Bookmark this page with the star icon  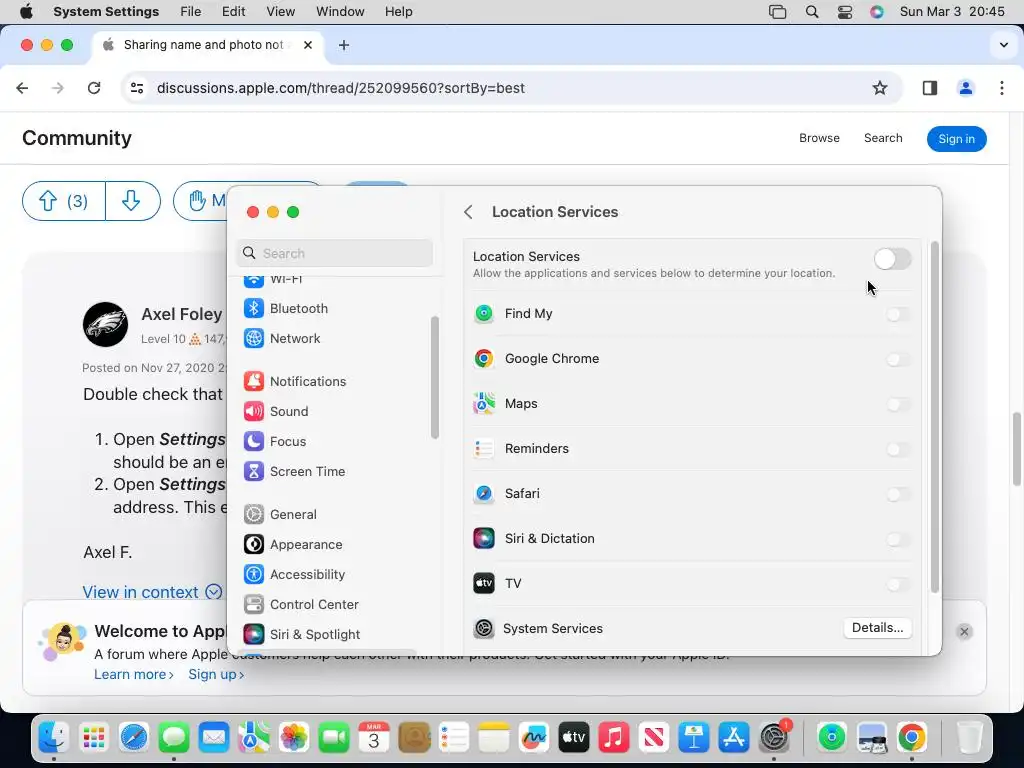880,88
